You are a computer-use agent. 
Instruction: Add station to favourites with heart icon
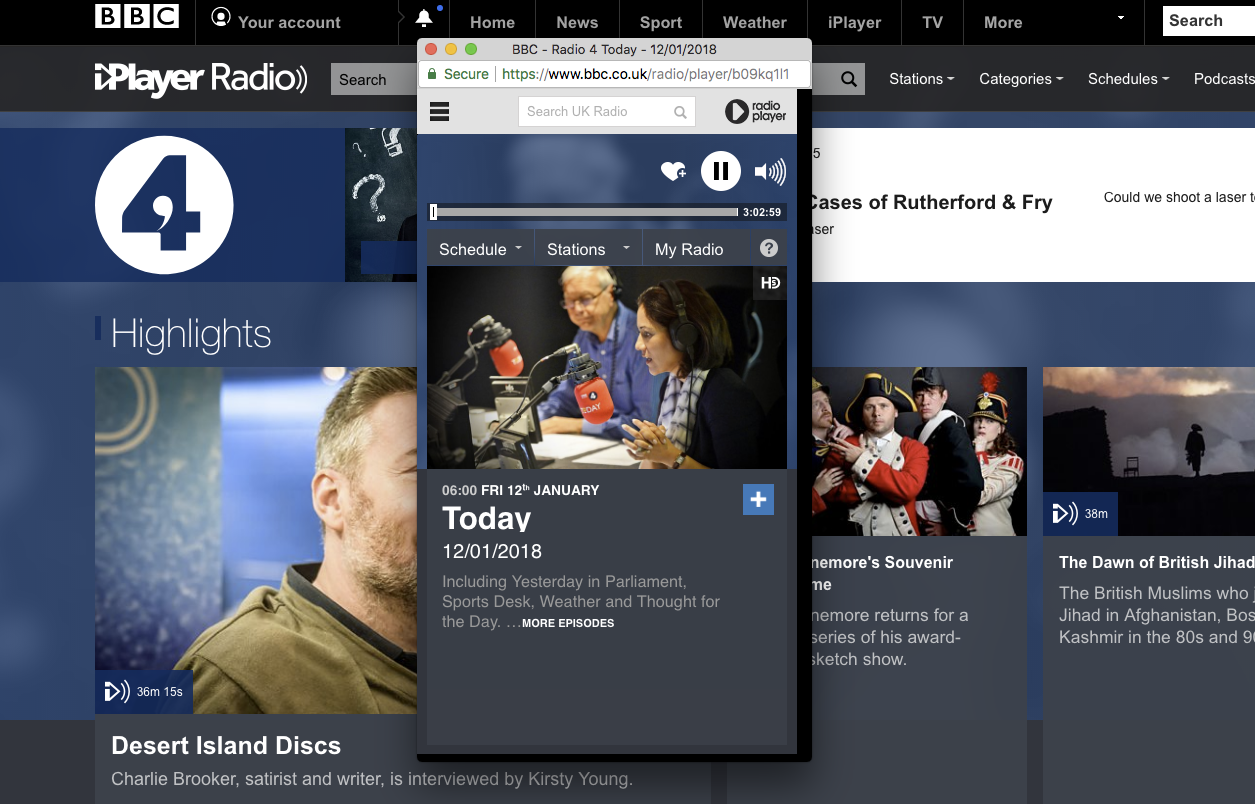pos(674,172)
